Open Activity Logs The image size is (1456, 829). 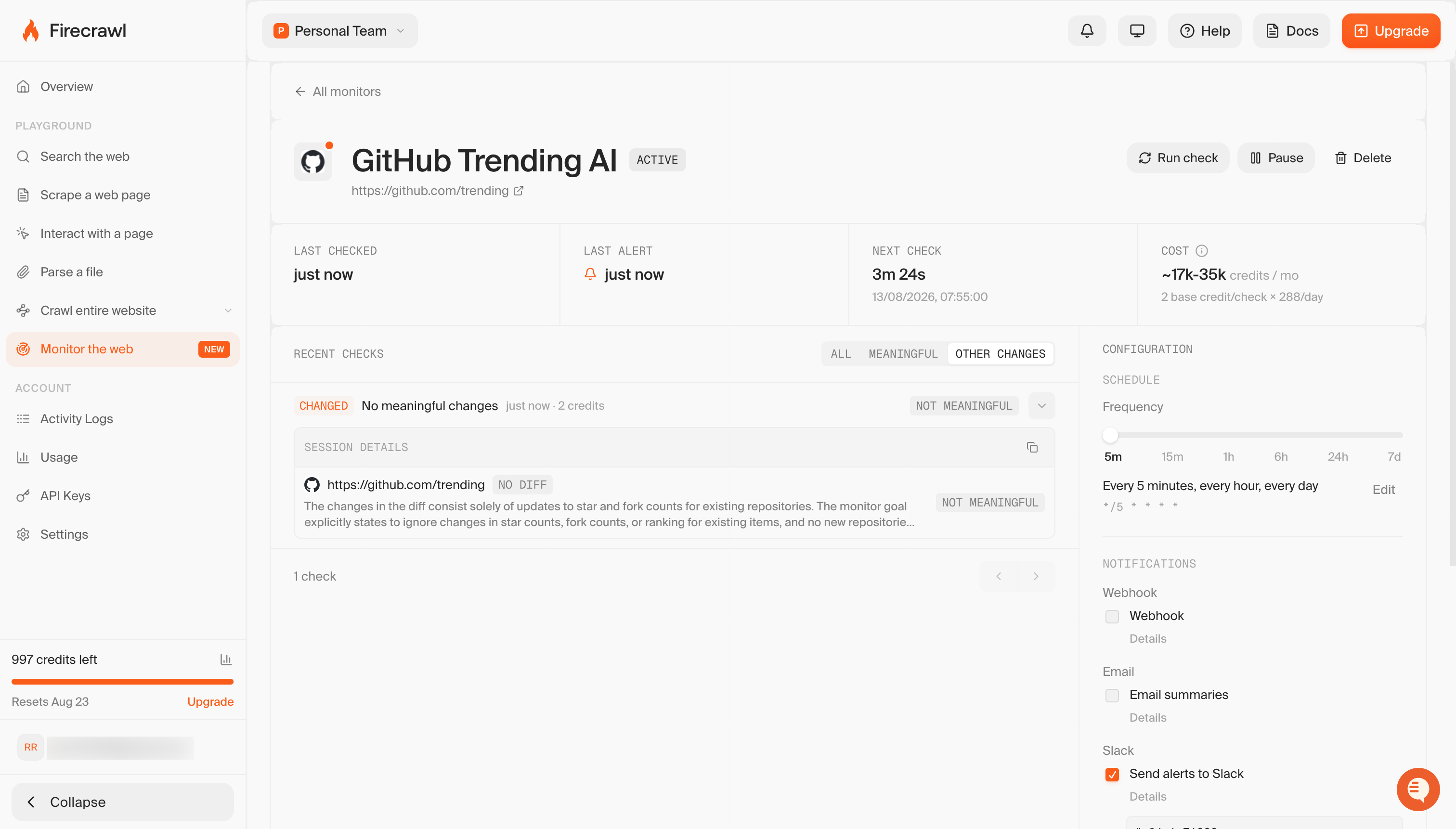(122, 419)
